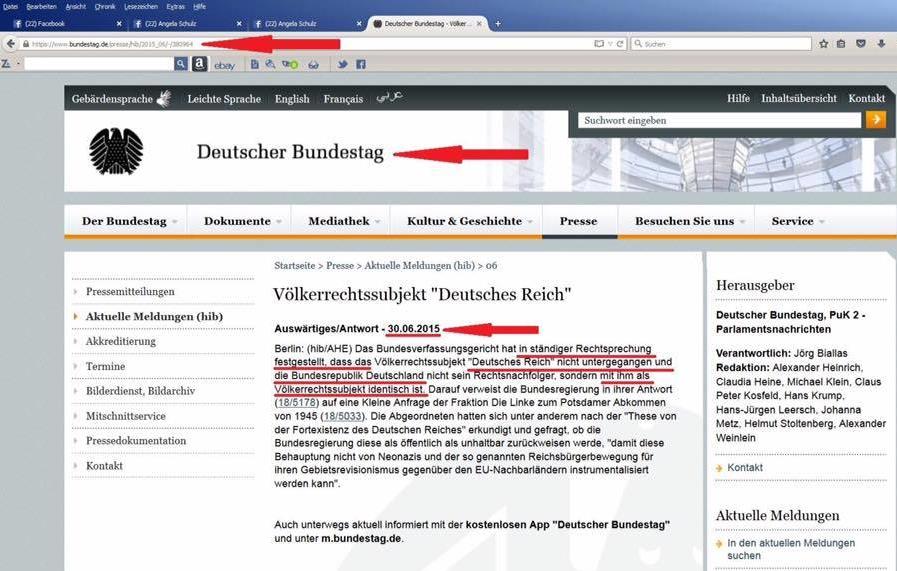Follow the 18/5178 document link

[x=297, y=402]
